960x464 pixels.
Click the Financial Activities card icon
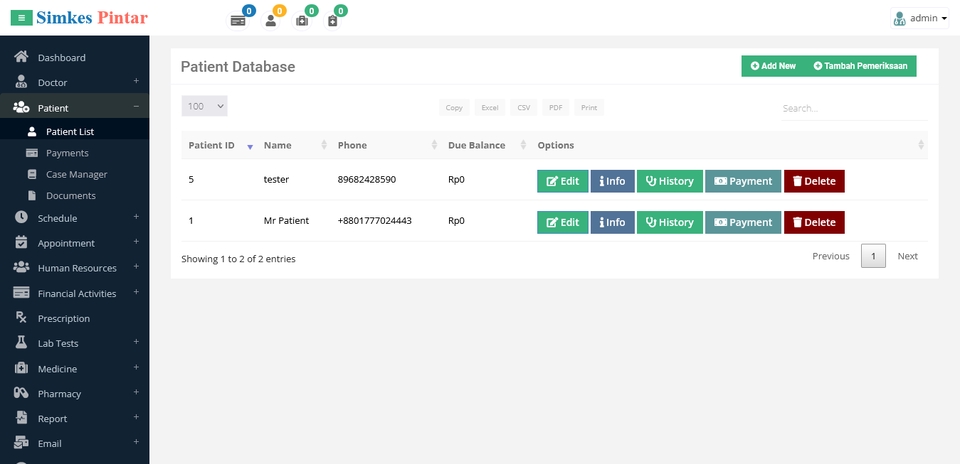pyautogui.click(x=21, y=293)
